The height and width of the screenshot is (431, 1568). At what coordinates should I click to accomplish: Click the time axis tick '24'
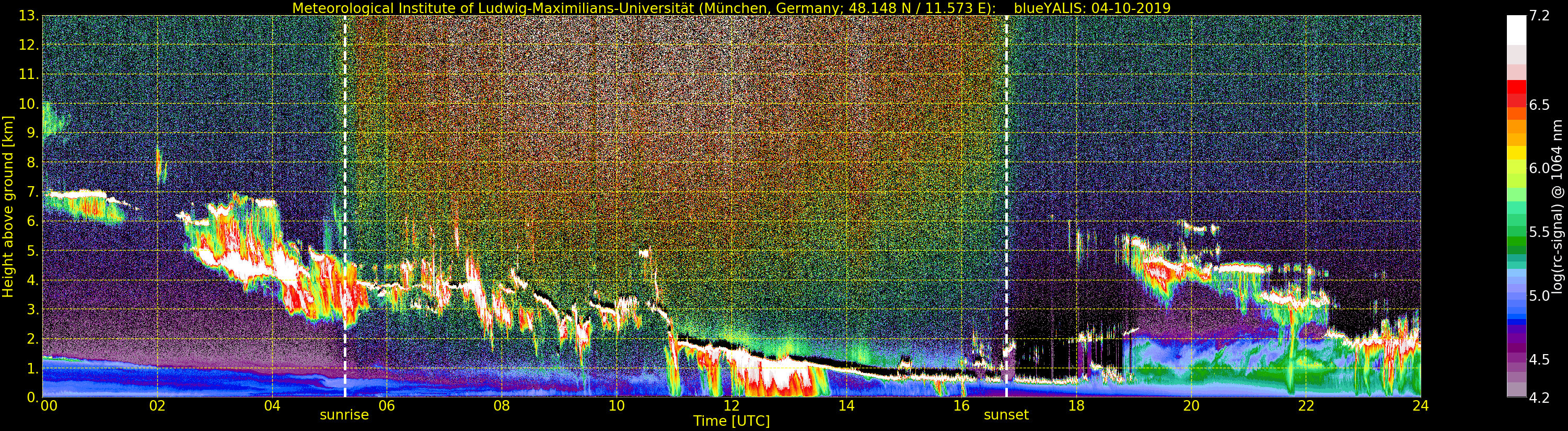click(1421, 406)
